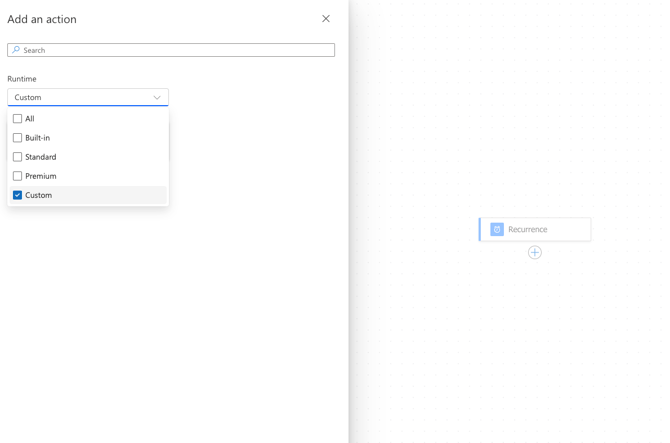
Task: Tick the Standard checkbox
Action: click(17, 157)
